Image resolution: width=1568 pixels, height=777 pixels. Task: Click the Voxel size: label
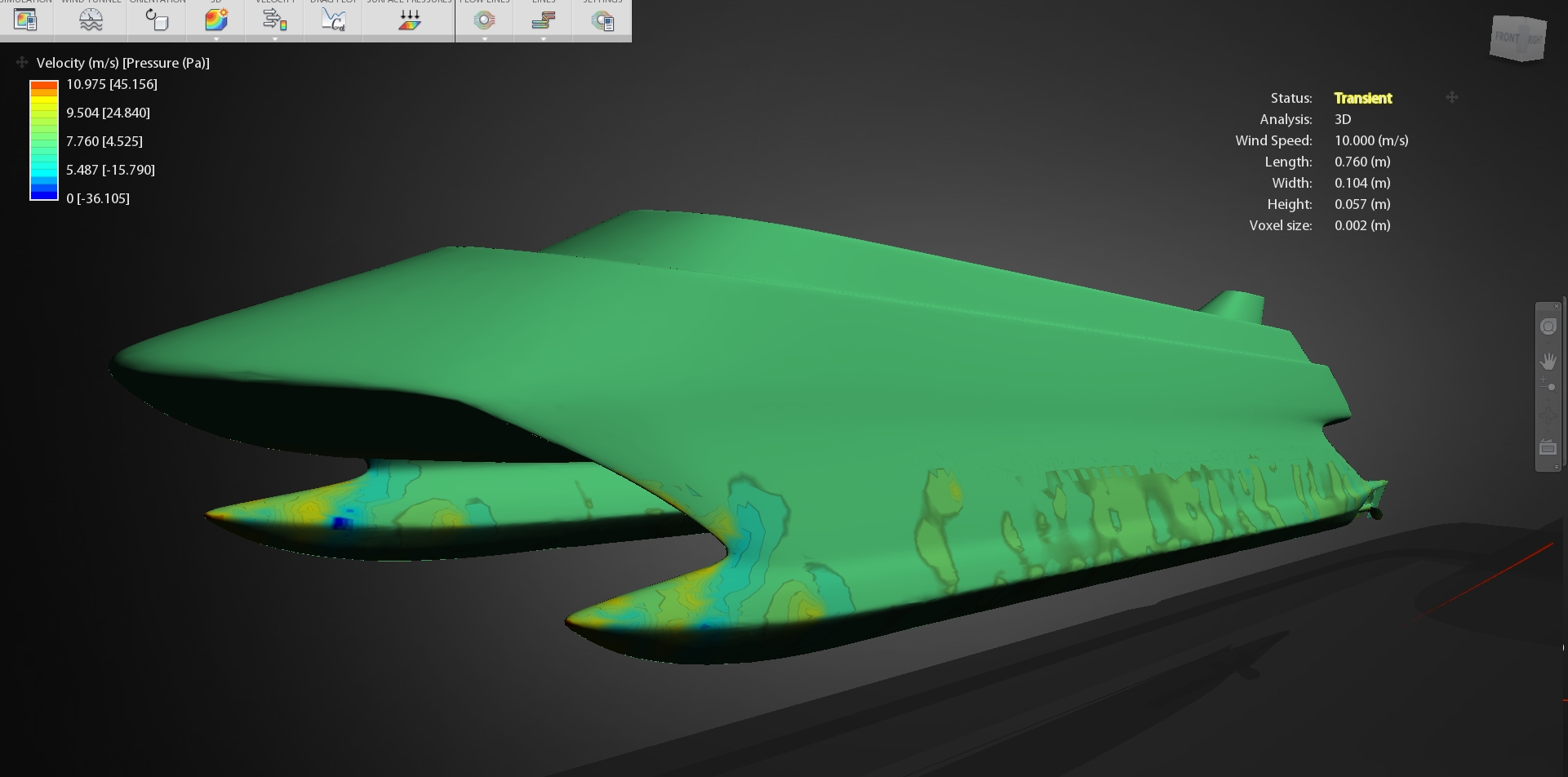1281,225
